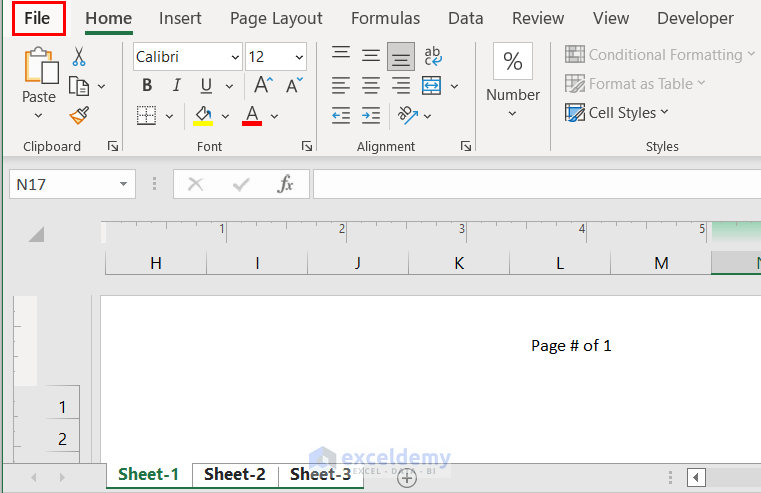Click the Insert Function fx icon

(x=285, y=184)
